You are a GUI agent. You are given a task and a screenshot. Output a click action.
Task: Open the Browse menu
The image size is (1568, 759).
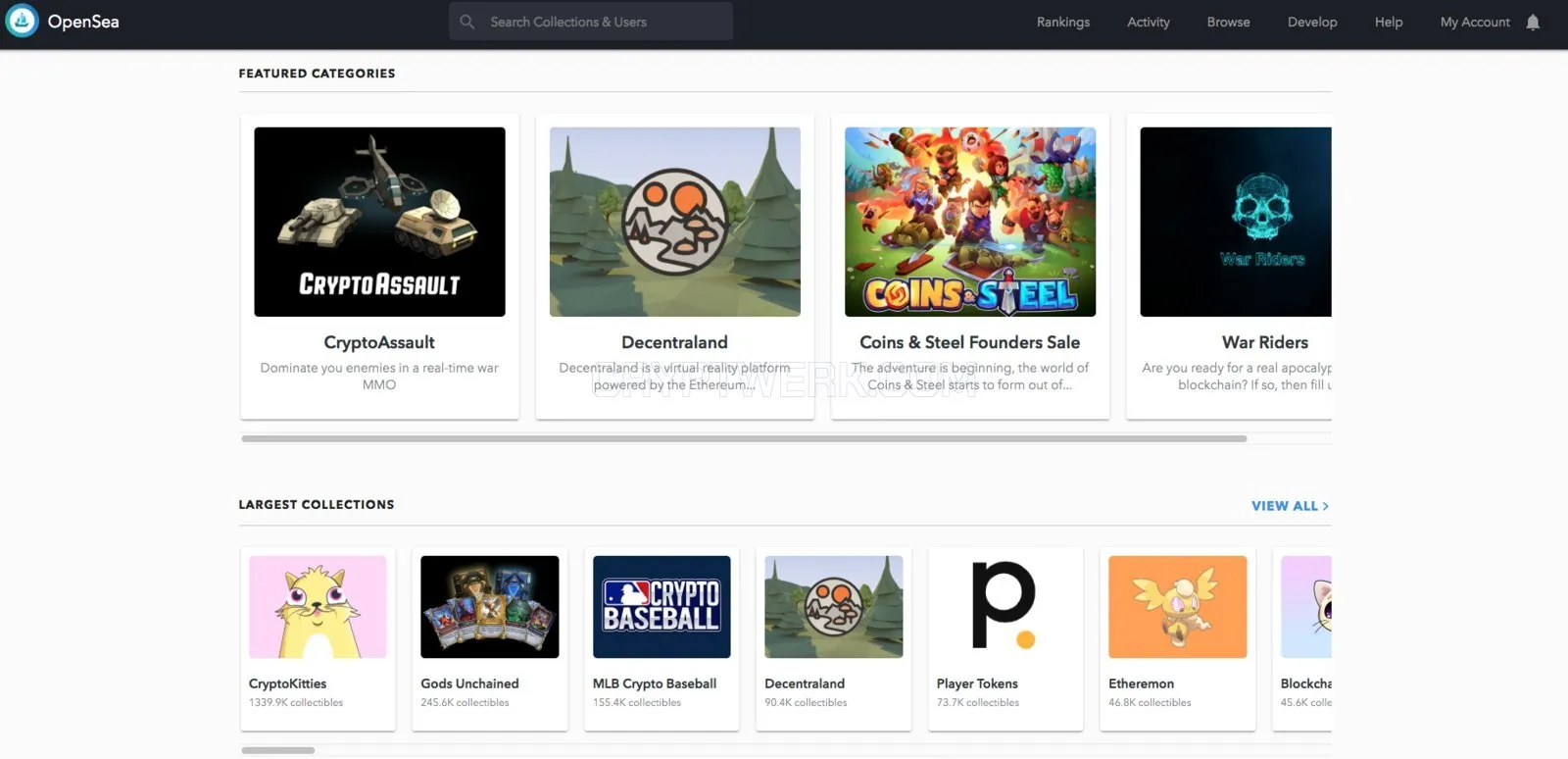coord(1229,22)
